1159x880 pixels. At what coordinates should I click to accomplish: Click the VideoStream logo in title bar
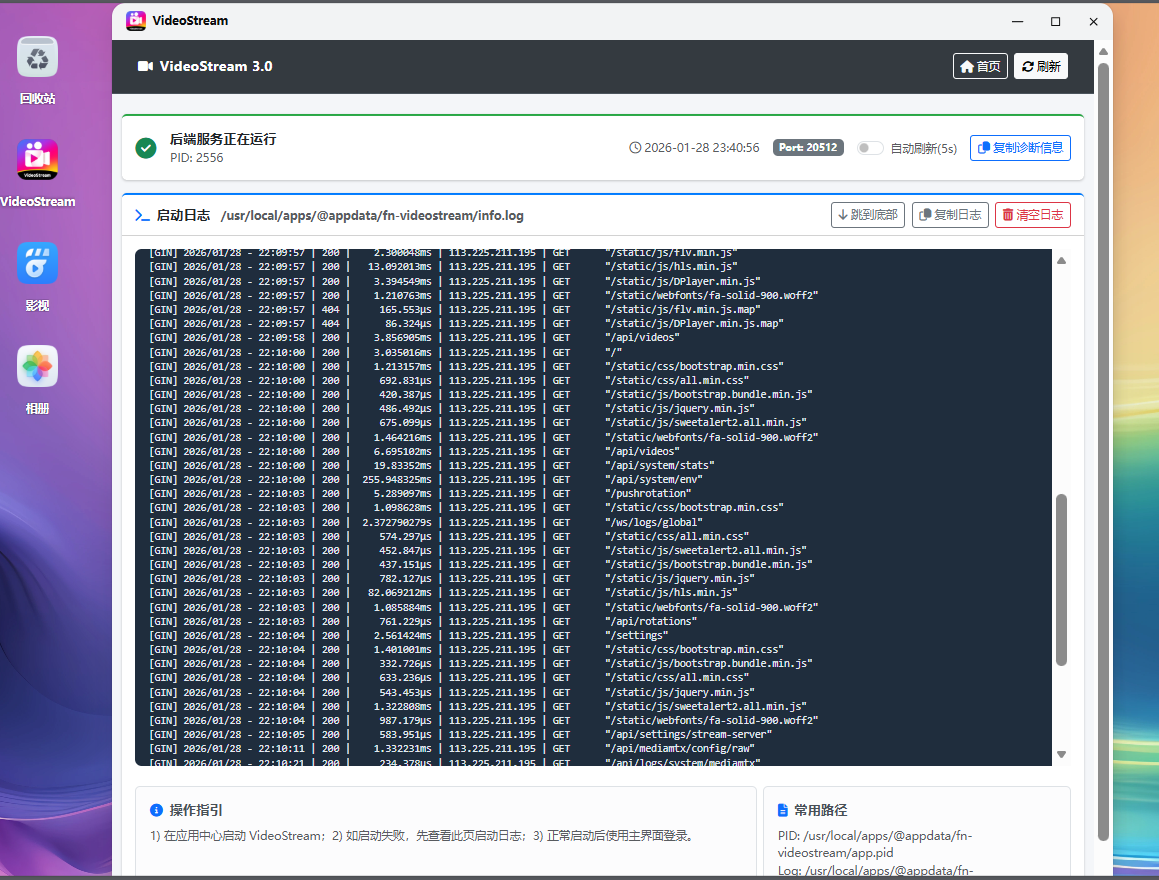tap(136, 20)
